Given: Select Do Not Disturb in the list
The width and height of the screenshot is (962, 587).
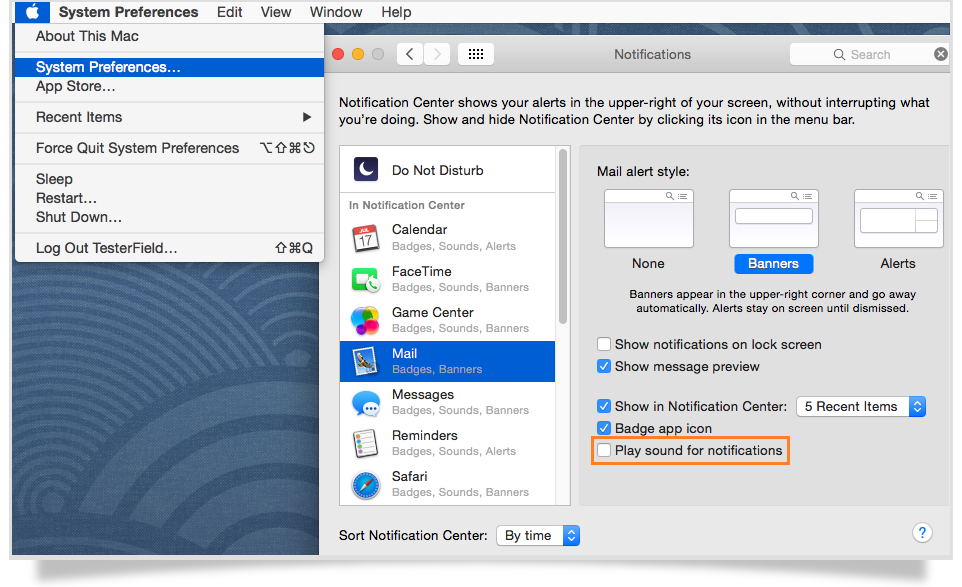Looking at the screenshot, I should tap(448, 170).
